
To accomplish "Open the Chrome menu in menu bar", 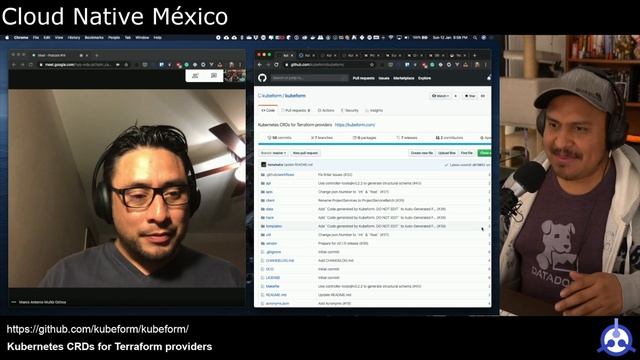I will [21, 38].
